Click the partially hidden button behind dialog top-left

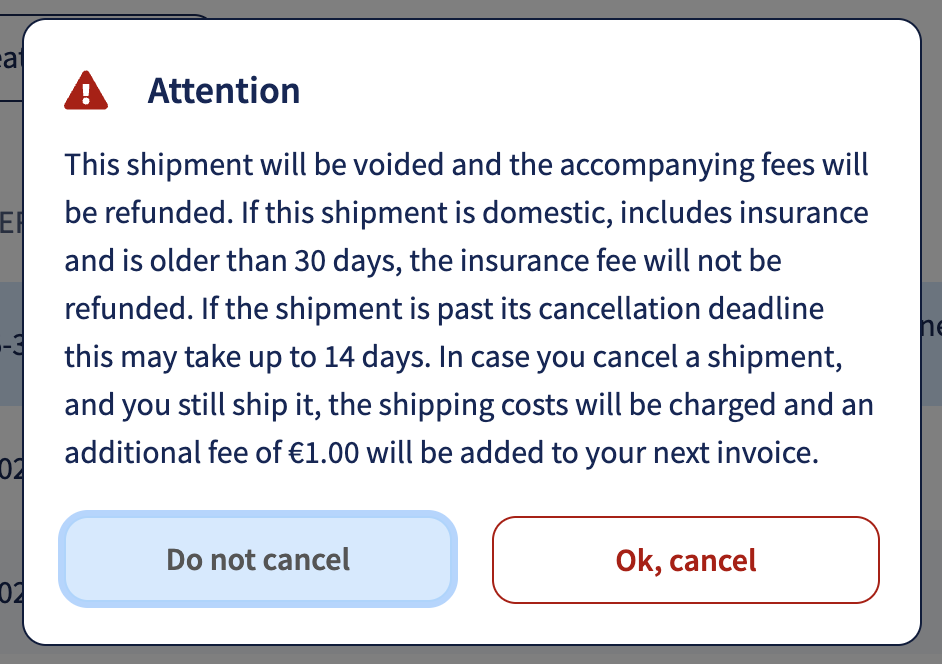(10, 60)
